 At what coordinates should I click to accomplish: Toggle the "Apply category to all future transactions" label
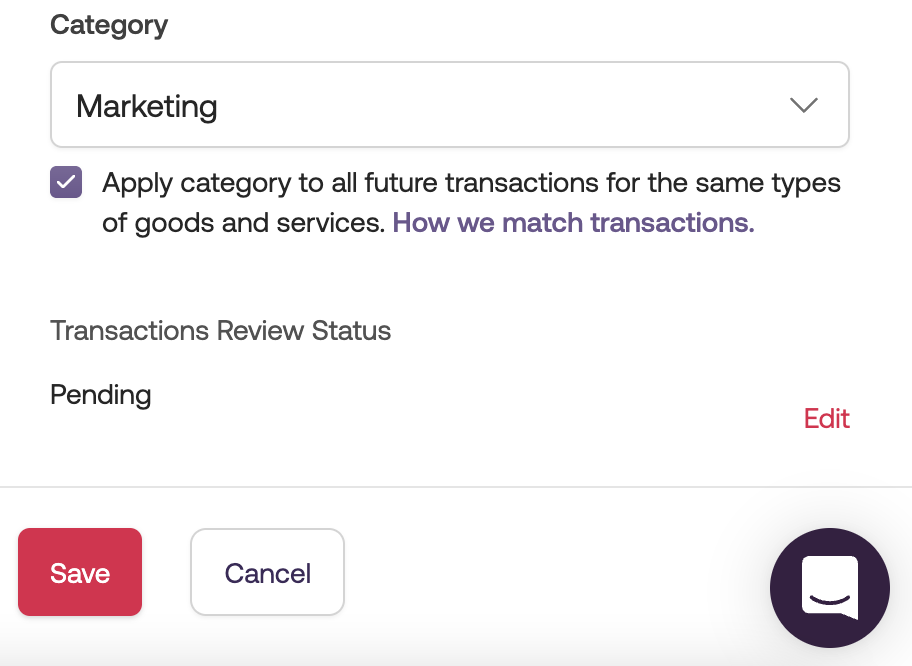click(471, 184)
